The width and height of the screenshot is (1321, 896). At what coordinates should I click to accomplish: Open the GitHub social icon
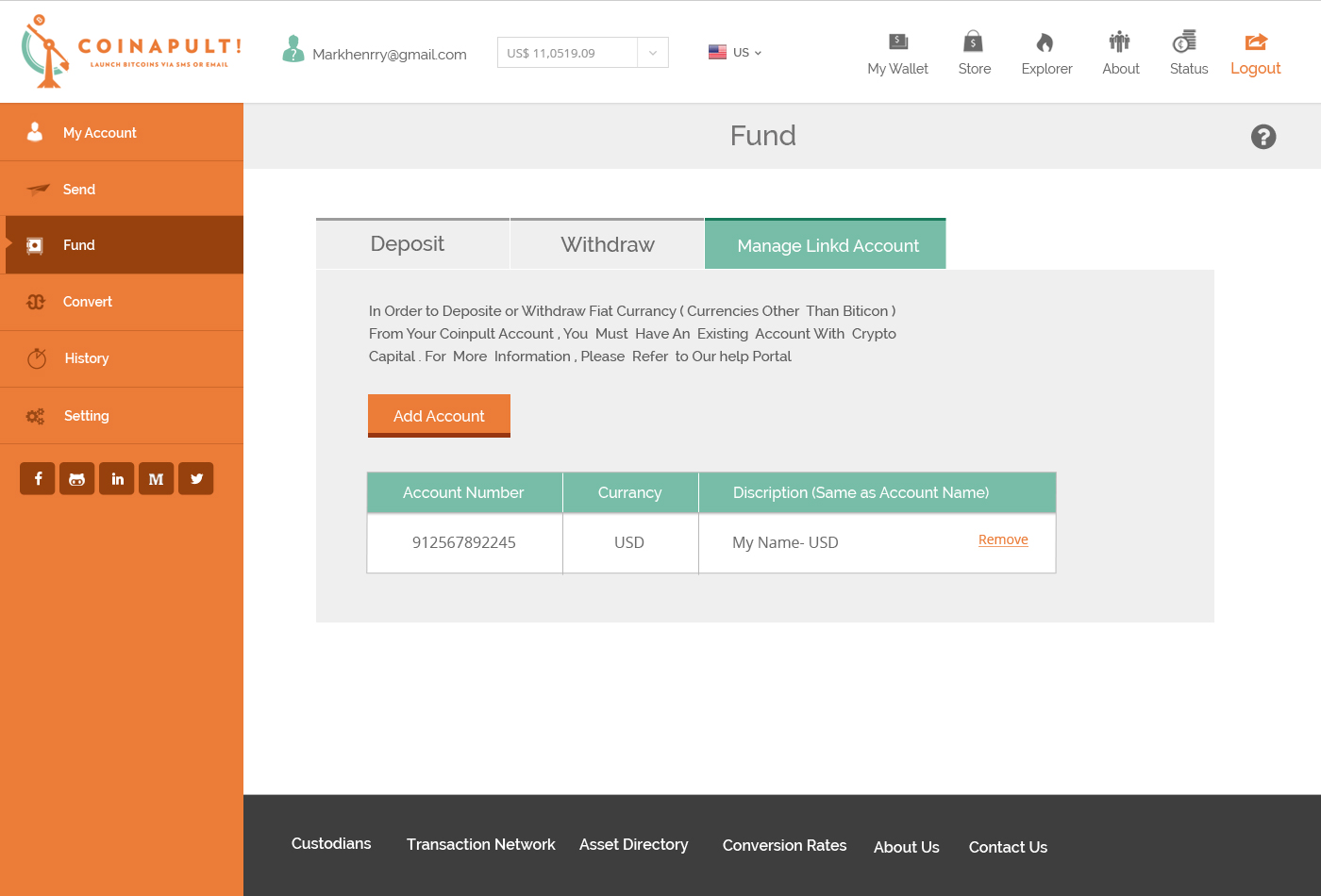pyautogui.click(x=77, y=478)
